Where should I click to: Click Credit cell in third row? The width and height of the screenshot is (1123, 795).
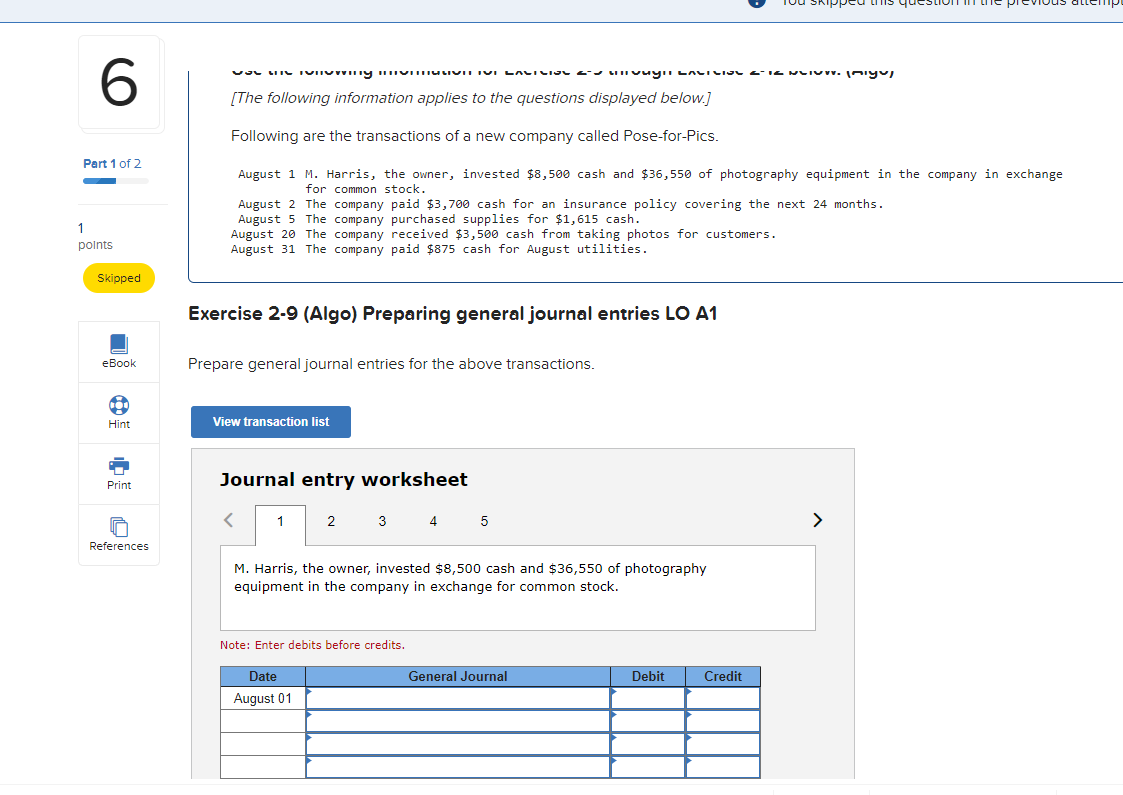[723, 744]
